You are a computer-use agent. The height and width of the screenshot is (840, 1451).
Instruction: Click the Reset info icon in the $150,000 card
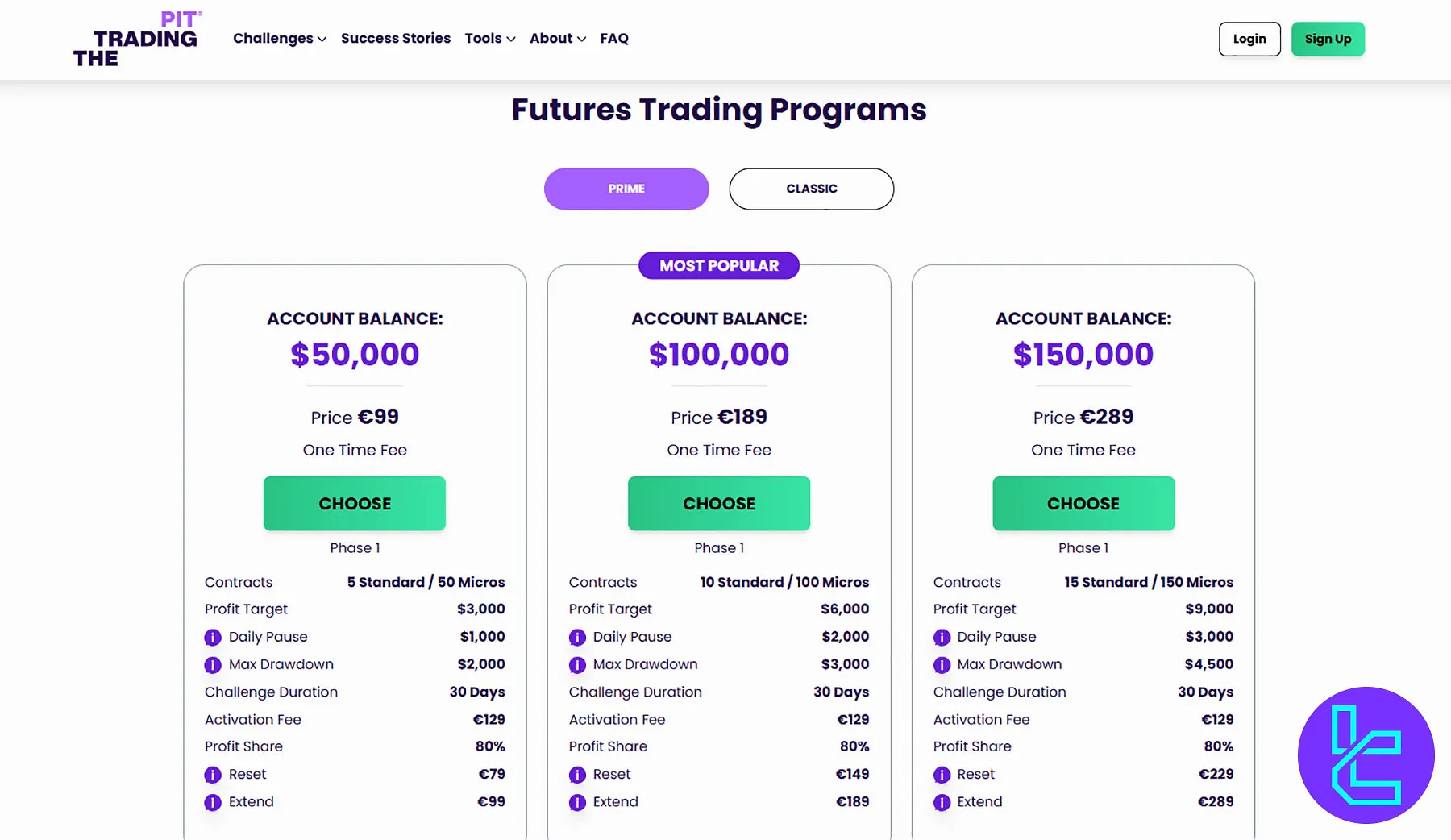point(942,774)
